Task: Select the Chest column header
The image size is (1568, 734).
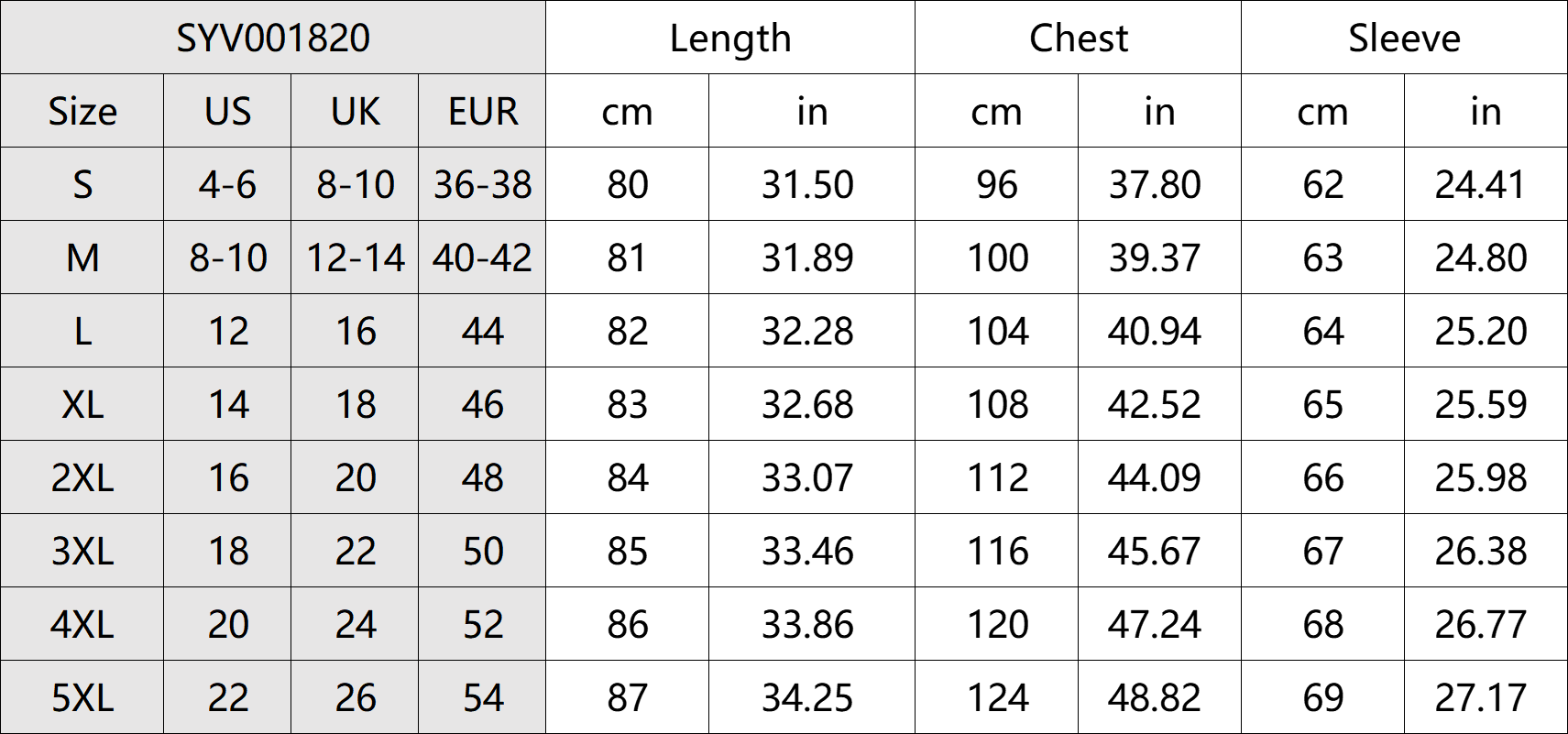Action: pyautogui.click(x=1078, y=38)
